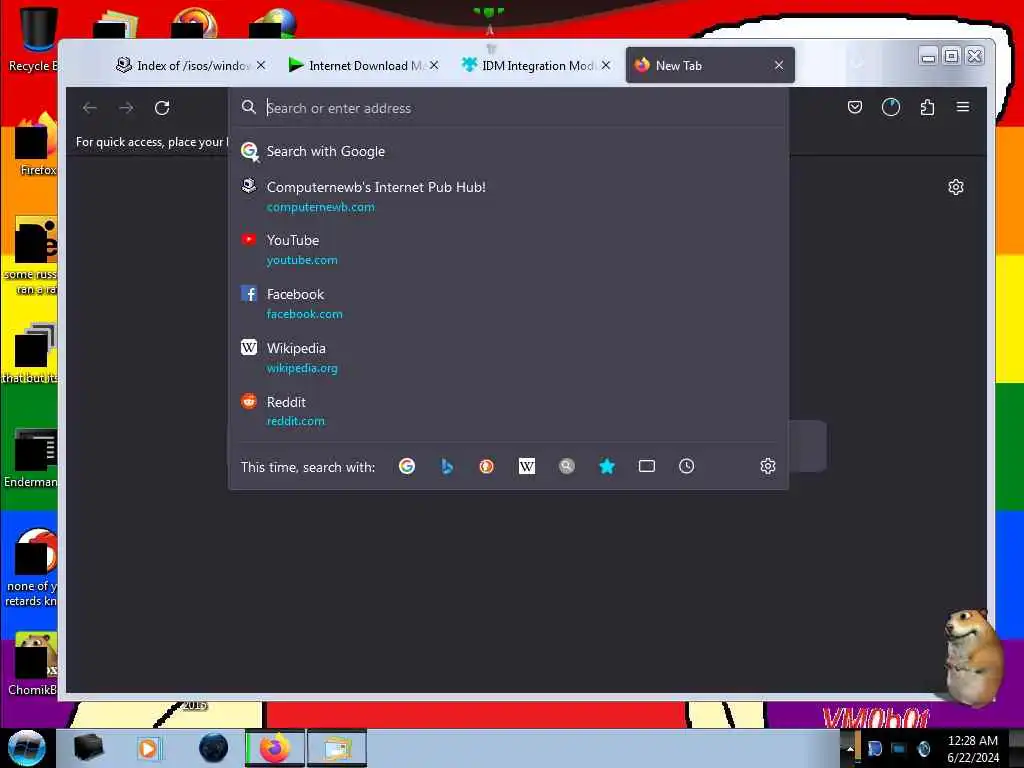Open the ChomikBox desktop icon

point(33,664)
